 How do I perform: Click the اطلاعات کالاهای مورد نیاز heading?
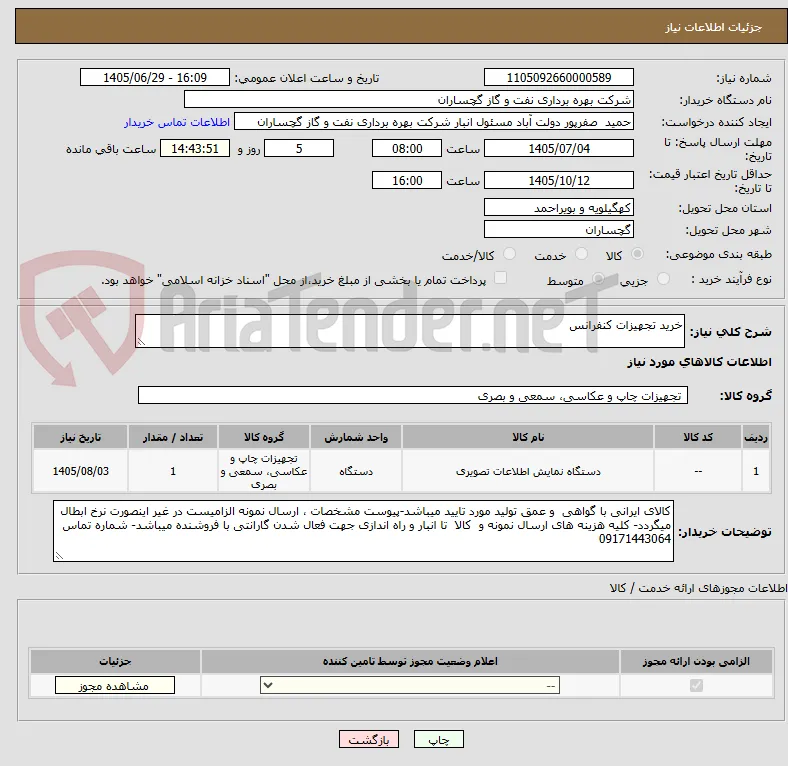(x=699, y=362)
